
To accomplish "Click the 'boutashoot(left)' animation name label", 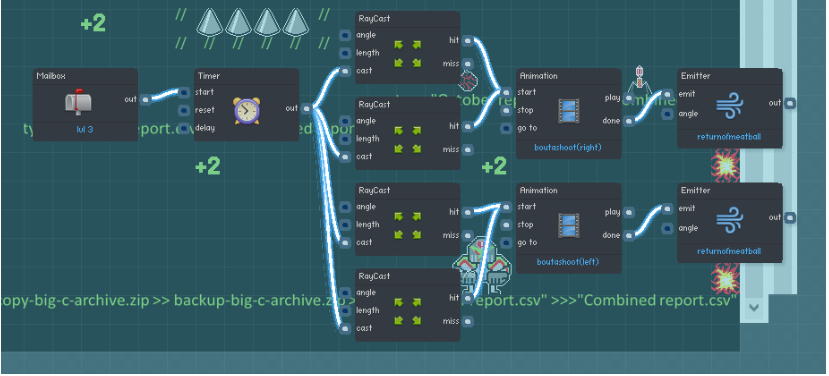I will coord(569,262).
